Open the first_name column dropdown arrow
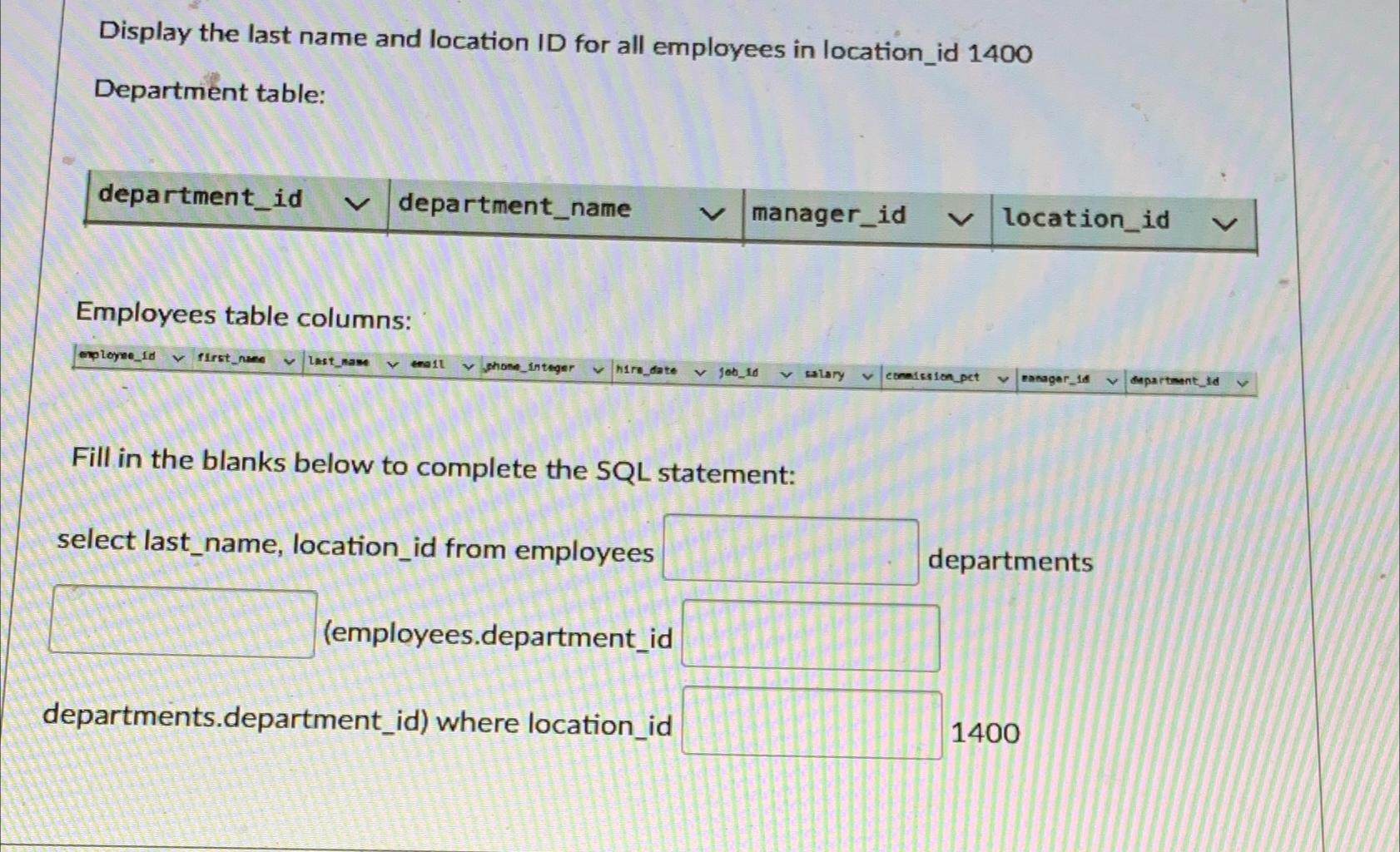This screenshot has height=852, width=1400. pos(289,362)
